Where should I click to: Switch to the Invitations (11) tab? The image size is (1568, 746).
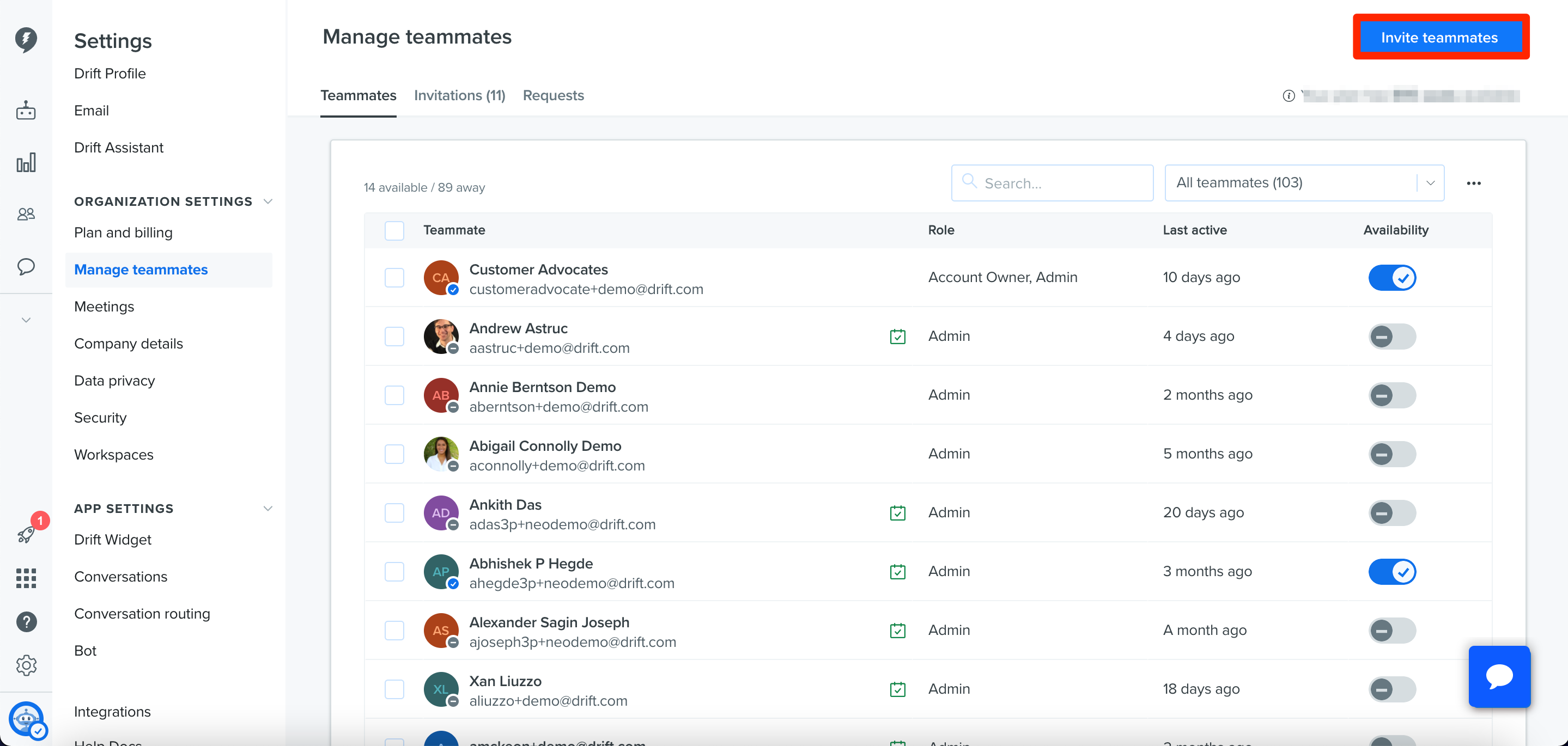[x=460, y=95]
